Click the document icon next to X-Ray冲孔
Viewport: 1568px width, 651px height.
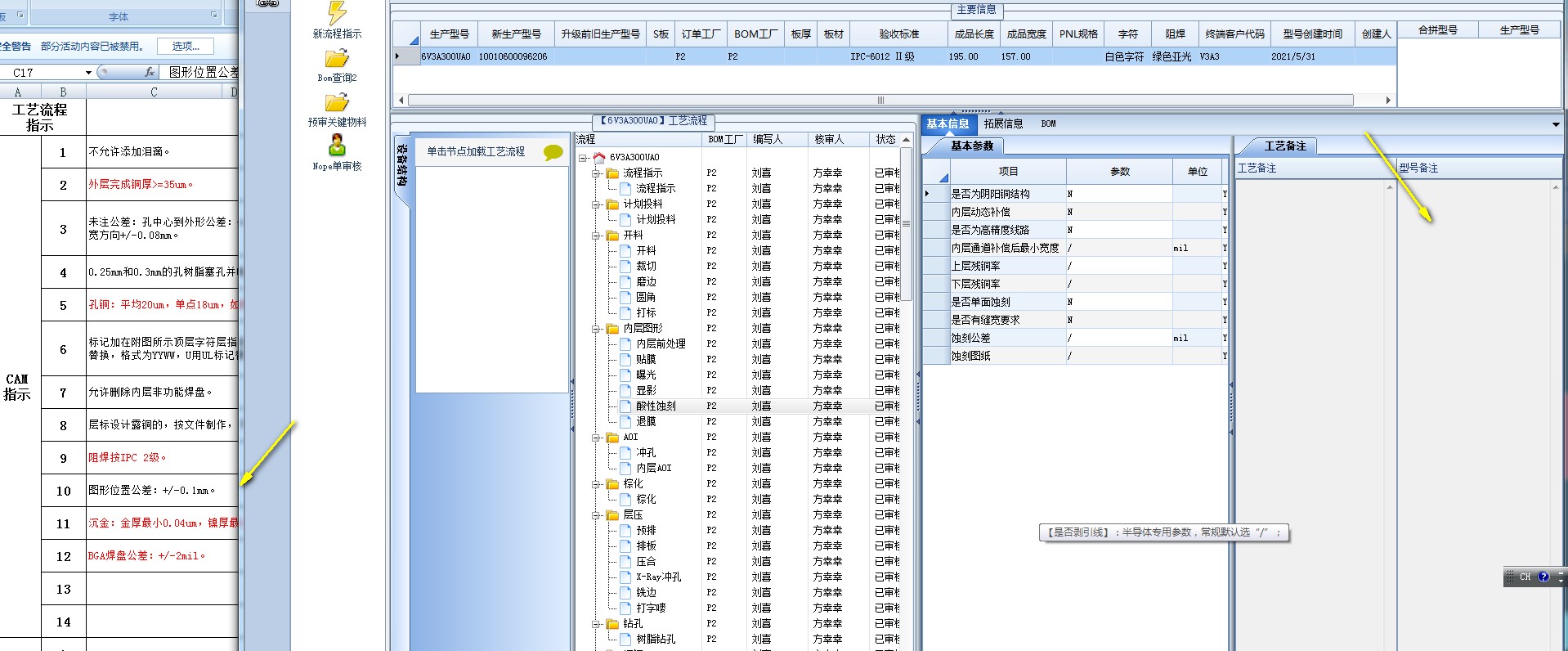pos(625,577)
